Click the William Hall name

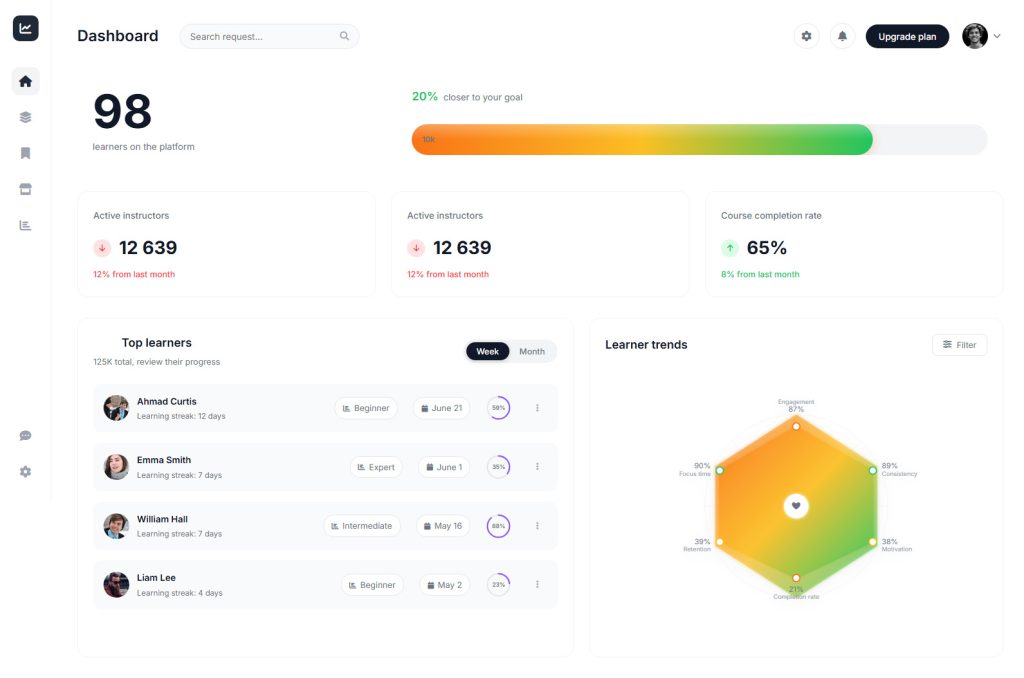[162, 519]
